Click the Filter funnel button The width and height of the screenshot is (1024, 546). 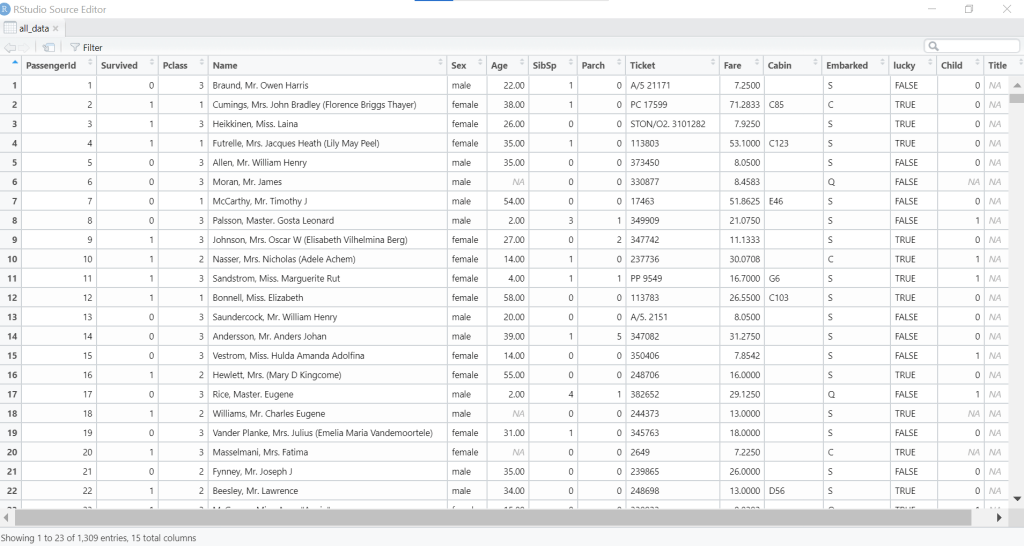[86, 47]
